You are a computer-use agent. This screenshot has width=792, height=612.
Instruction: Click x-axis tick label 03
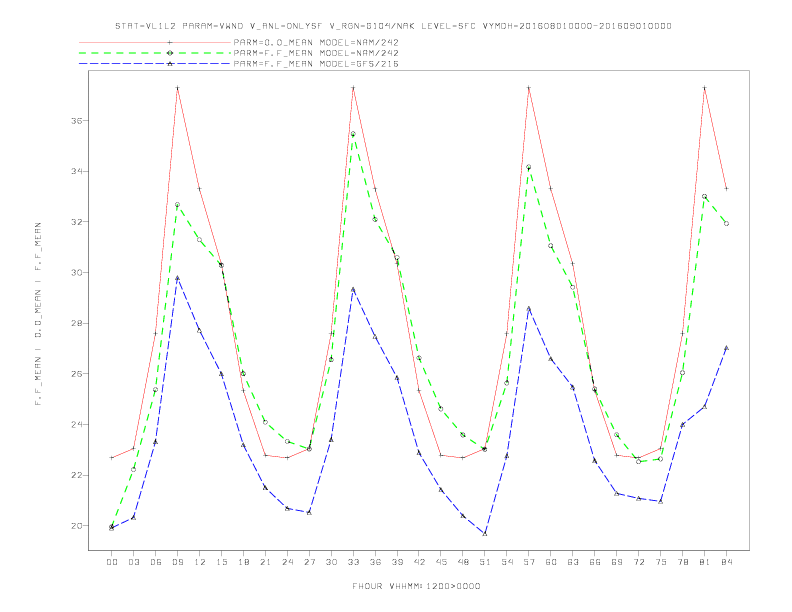click(133, 562)
